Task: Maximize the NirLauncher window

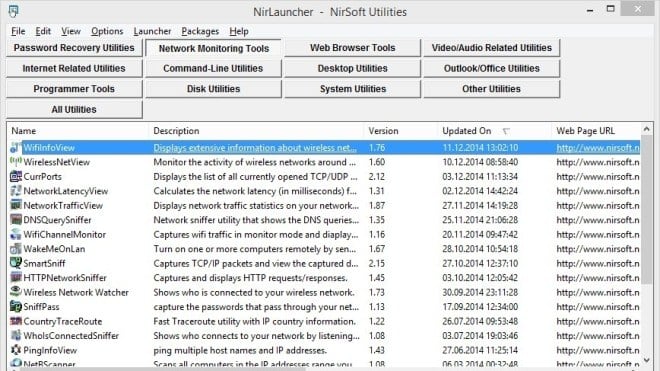Action: point(610,9)
